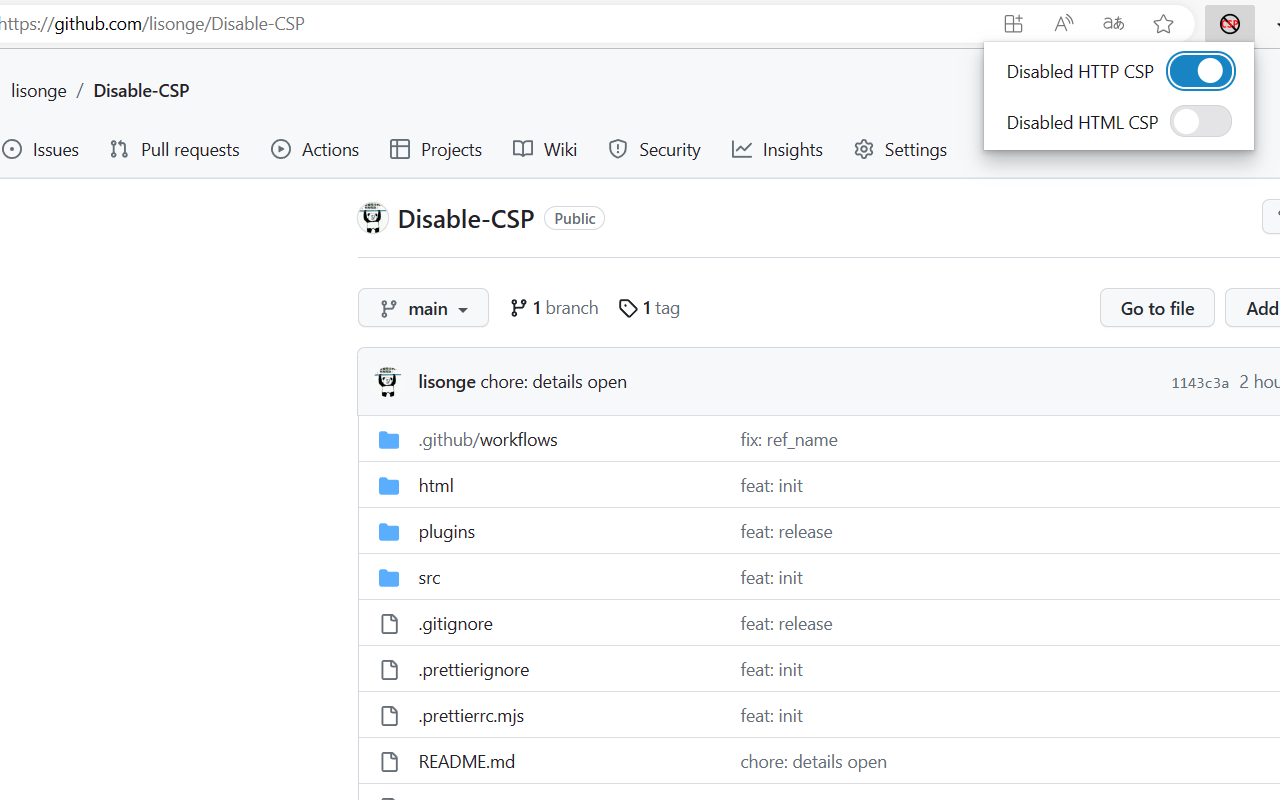Click the favorites star icon in address bar
This screenshot has height=800, width=1280.
click(1163, 24)
